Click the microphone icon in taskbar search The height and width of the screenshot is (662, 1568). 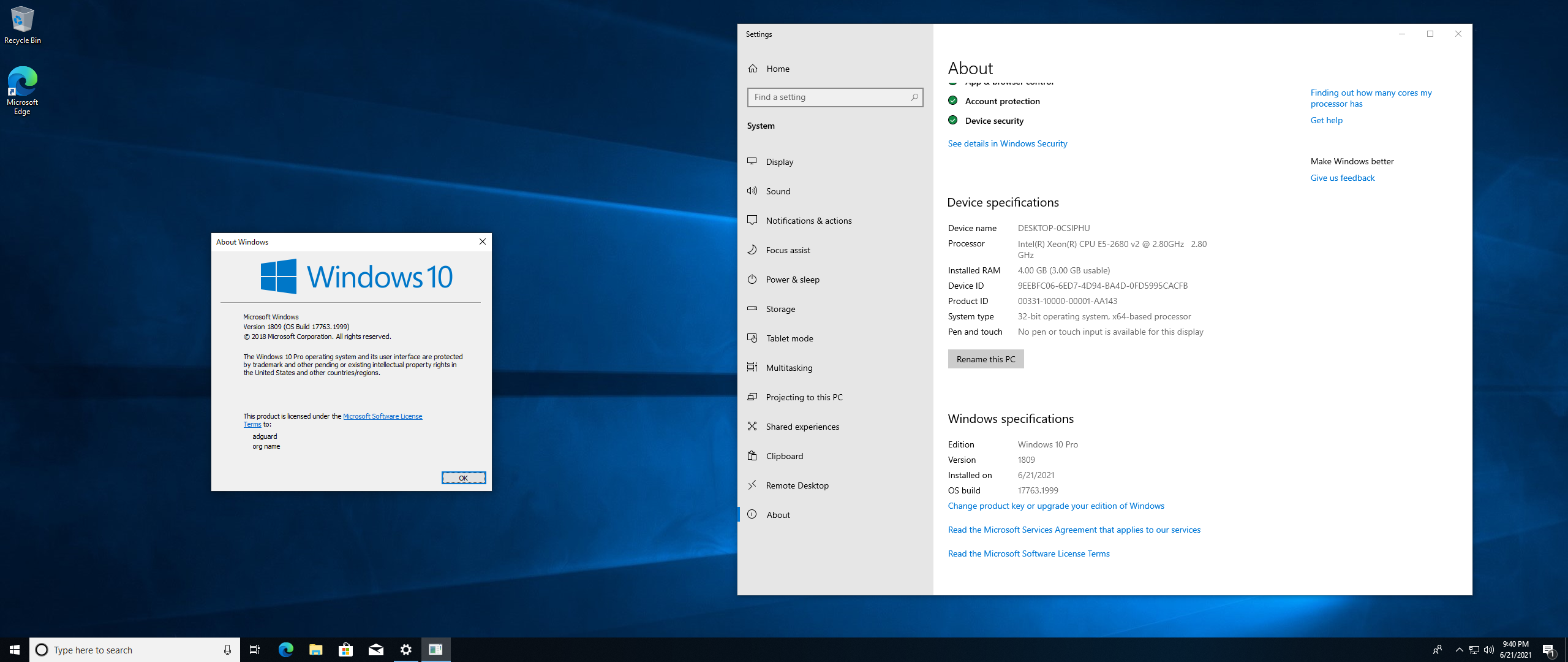(x=227, y=650)
